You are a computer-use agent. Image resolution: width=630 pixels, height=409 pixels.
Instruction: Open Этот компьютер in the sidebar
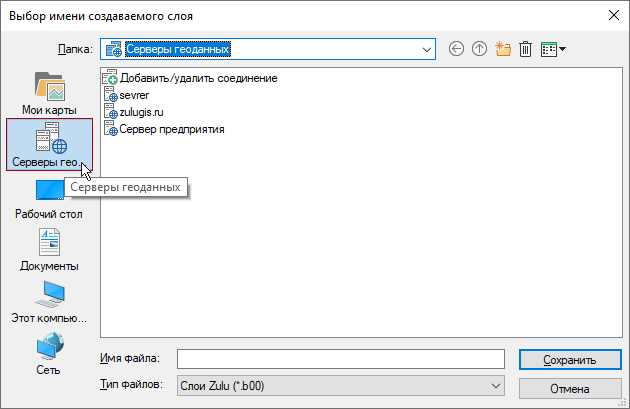(x=49, y=301)
